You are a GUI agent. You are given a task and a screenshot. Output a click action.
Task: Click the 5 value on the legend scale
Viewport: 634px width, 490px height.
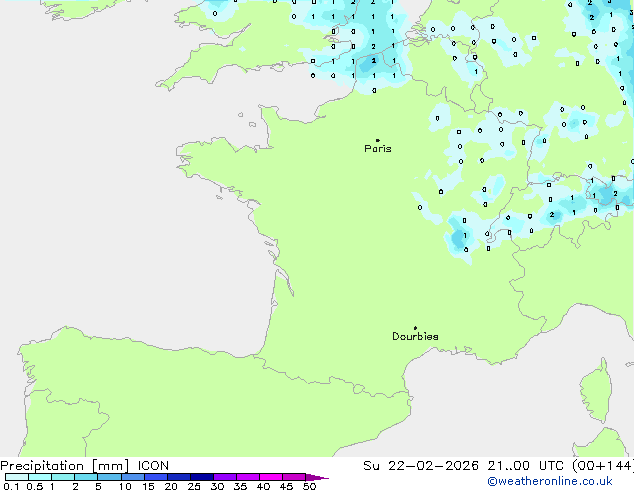pyautogui.click(x=98, y=486)
